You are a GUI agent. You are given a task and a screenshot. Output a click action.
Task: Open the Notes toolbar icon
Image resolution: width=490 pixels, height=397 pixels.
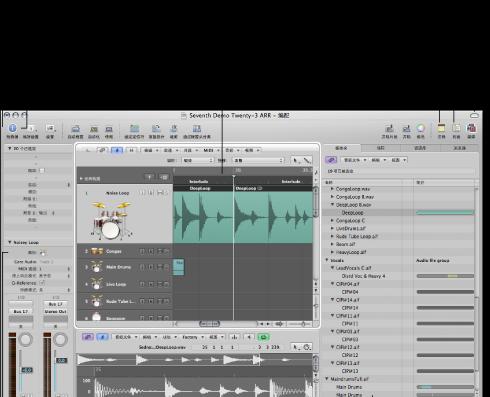tap(441, 128)
